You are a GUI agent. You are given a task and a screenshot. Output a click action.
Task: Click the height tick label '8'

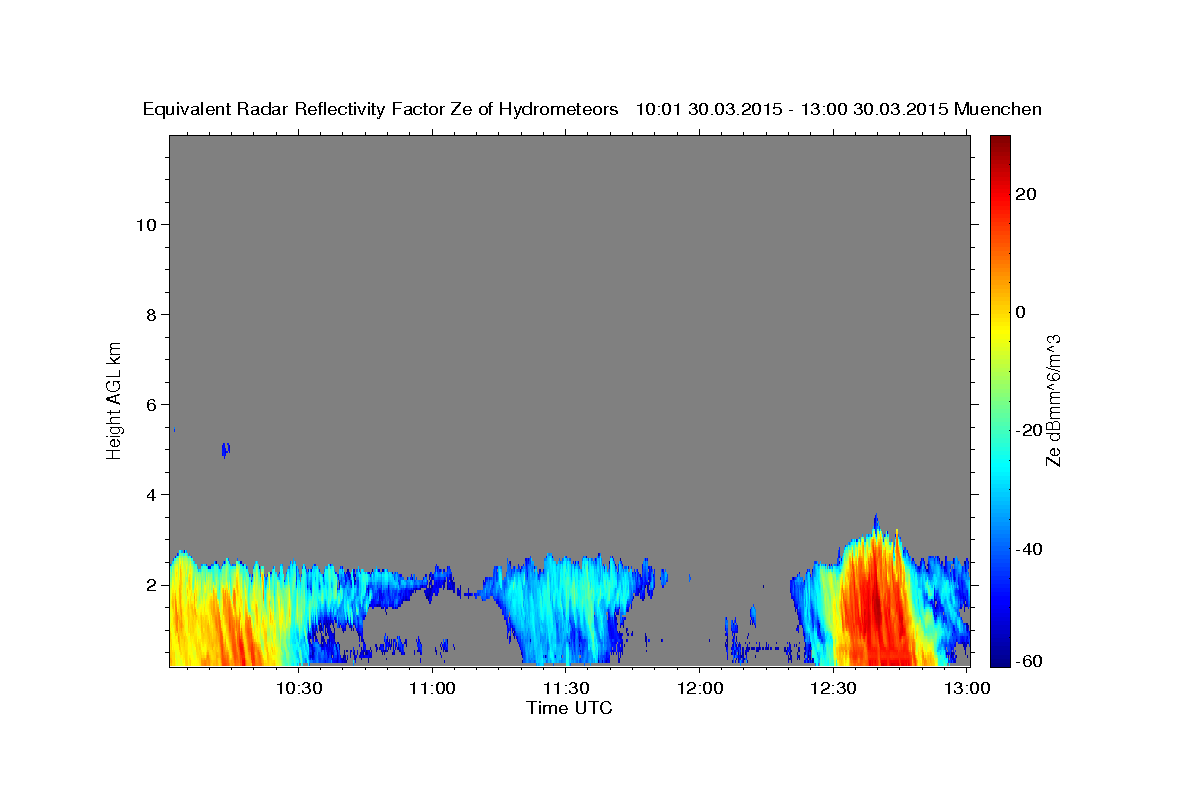(152, 315)
